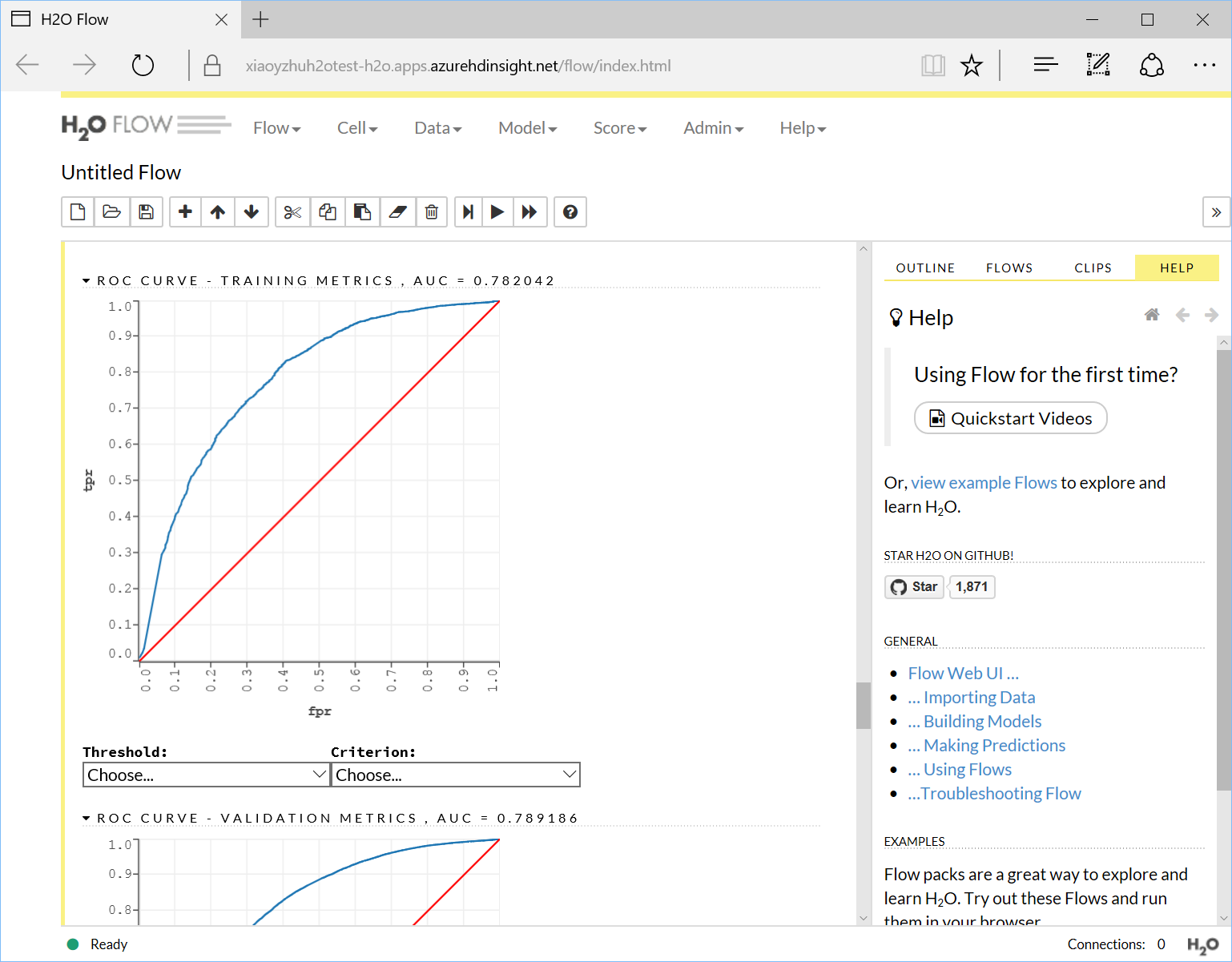Screen dimensions: 1232x962
Task: Go to help home icon
Action: (1152, 315)
